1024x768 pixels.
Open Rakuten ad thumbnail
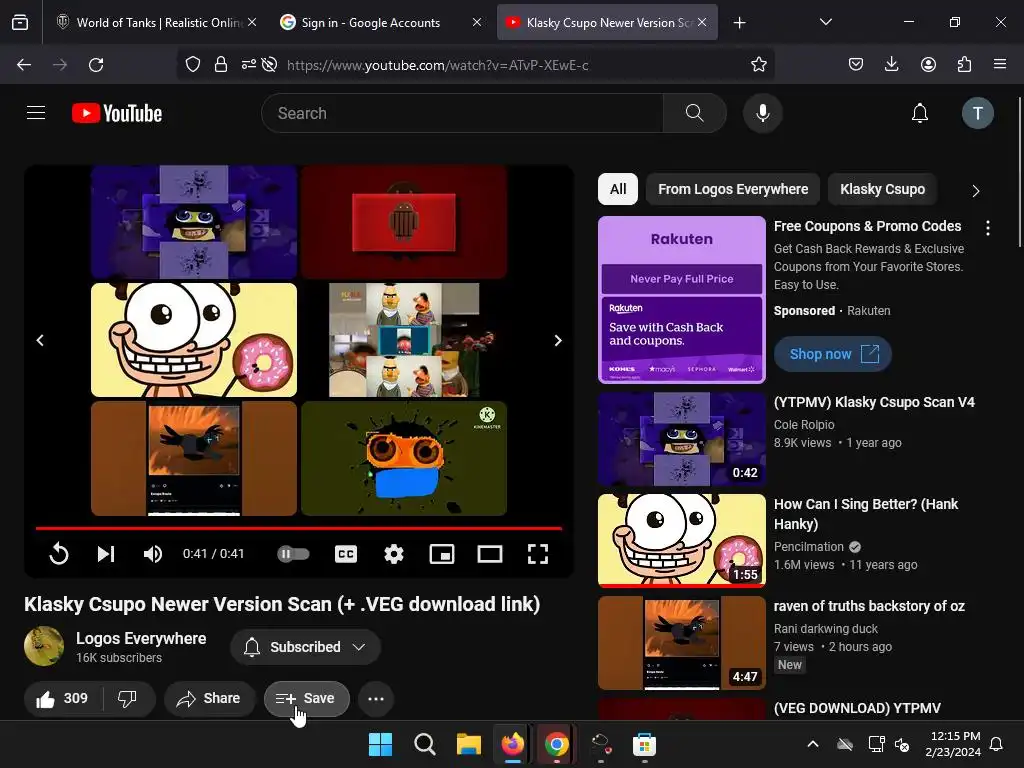[x=682, y=299]
